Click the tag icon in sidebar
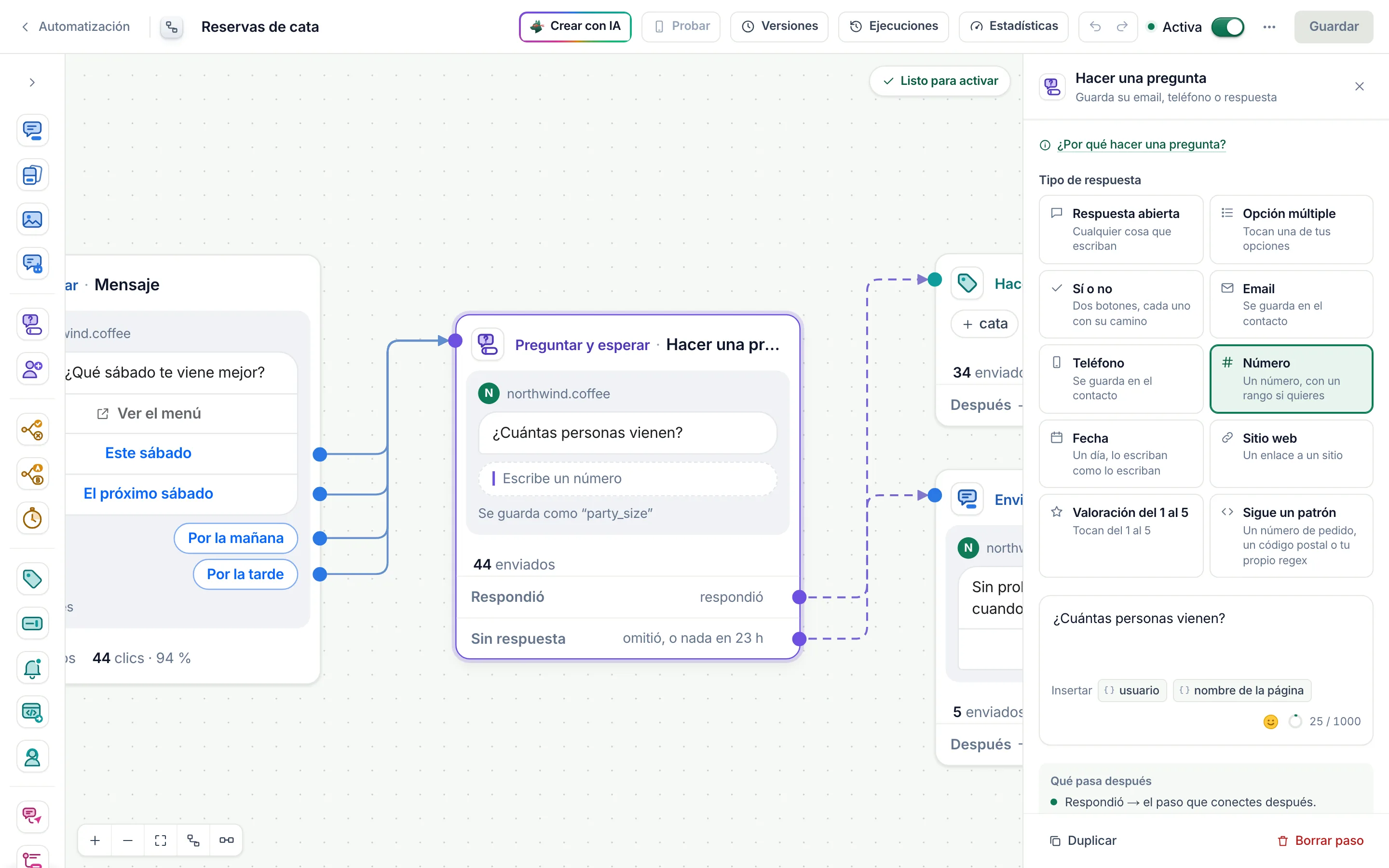This screenshot has height=868, width=1389. click(32, 579)
